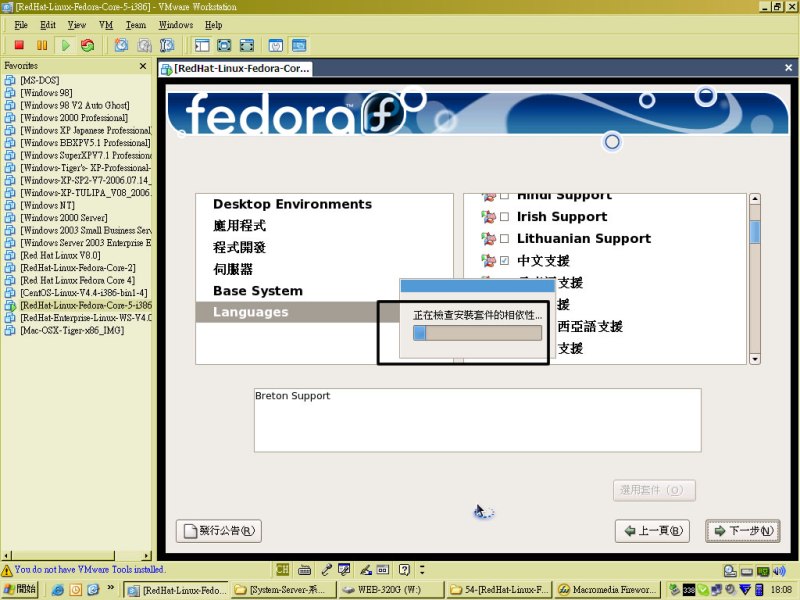Click the VMware network adapter status icon
Image resolution: width=800 pixels, height=600 pixels.
tap(763, 571)
